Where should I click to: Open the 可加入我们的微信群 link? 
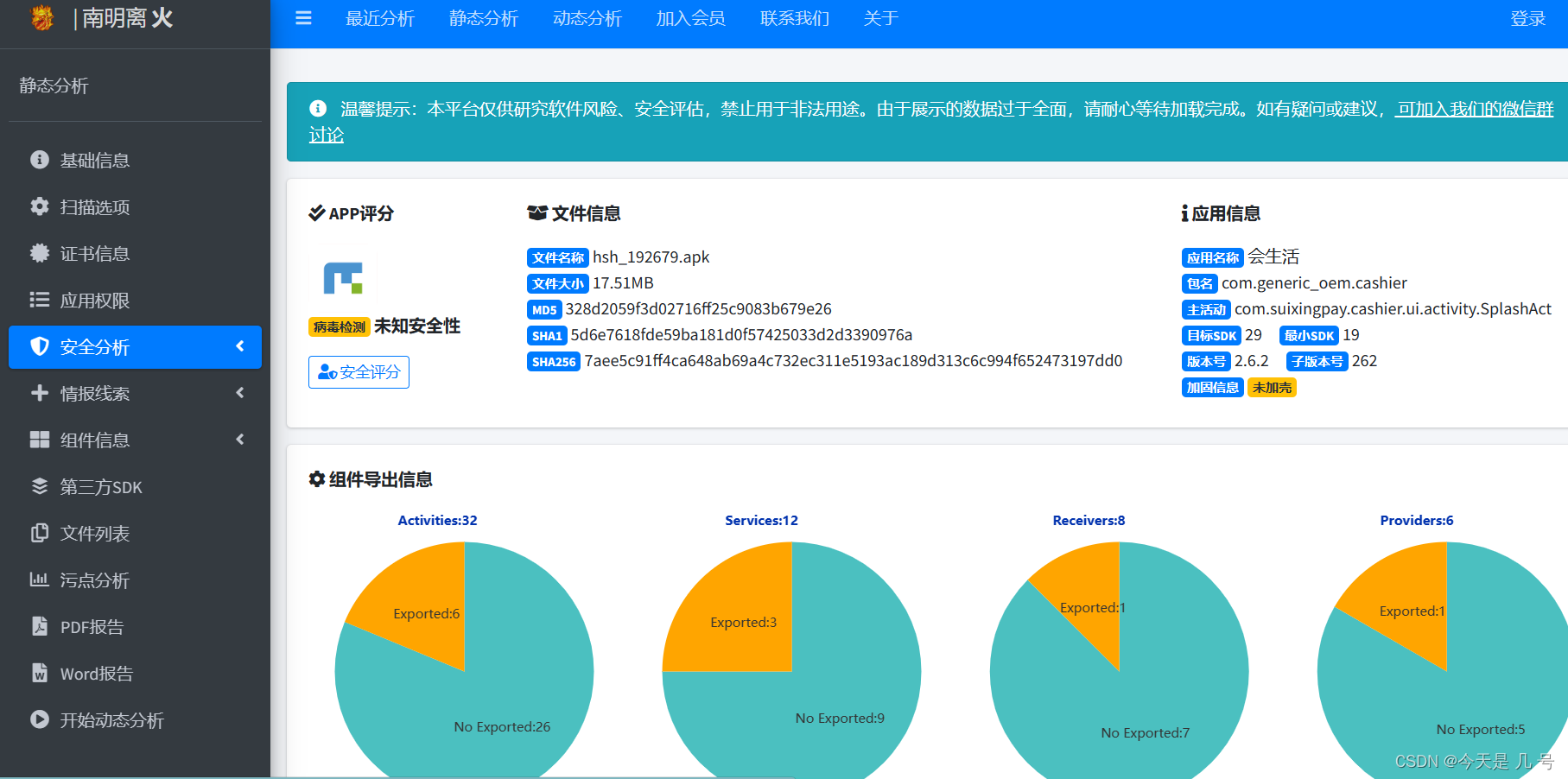point(1475,109)
